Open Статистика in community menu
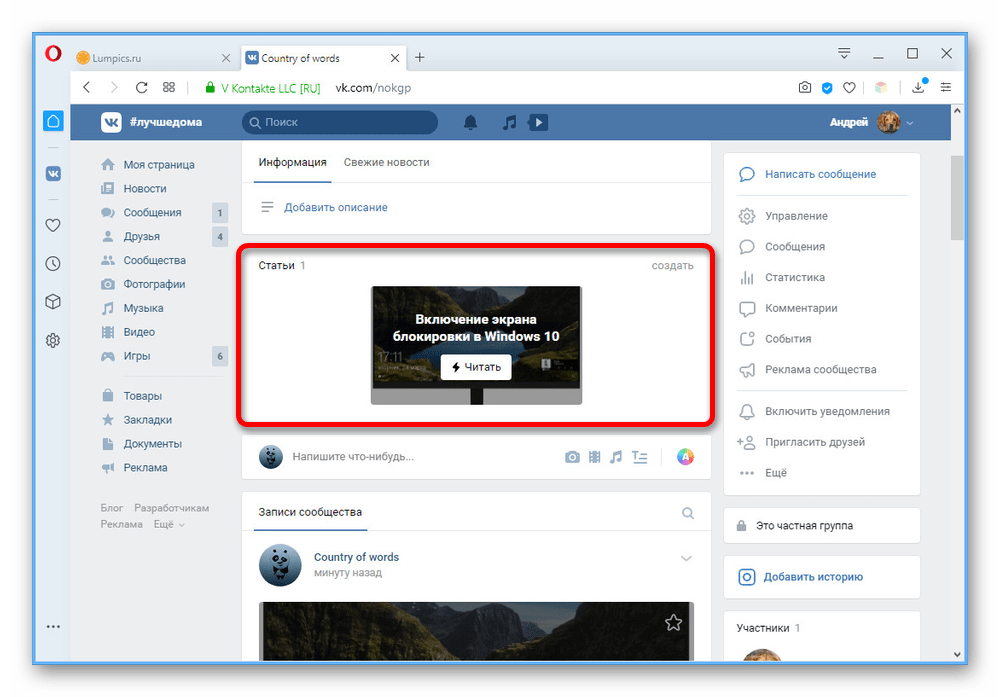 (795, 277)
